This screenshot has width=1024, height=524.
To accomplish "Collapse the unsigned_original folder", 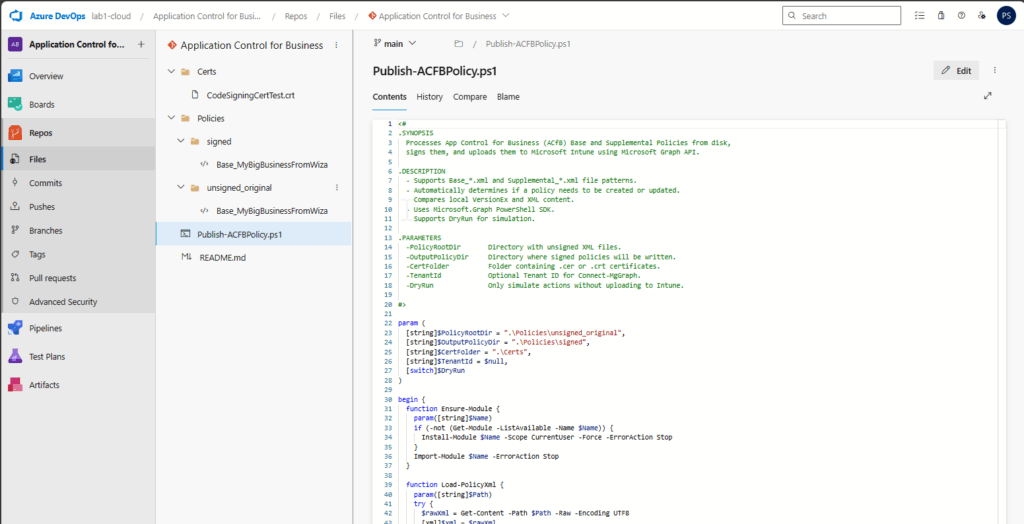I will (181, 188).
